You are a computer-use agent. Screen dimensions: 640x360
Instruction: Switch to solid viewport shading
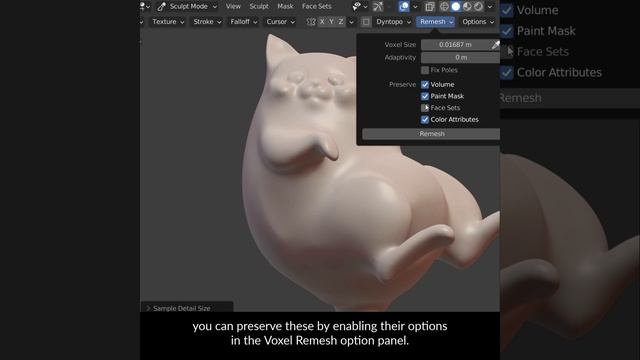[x=456, y=7]
